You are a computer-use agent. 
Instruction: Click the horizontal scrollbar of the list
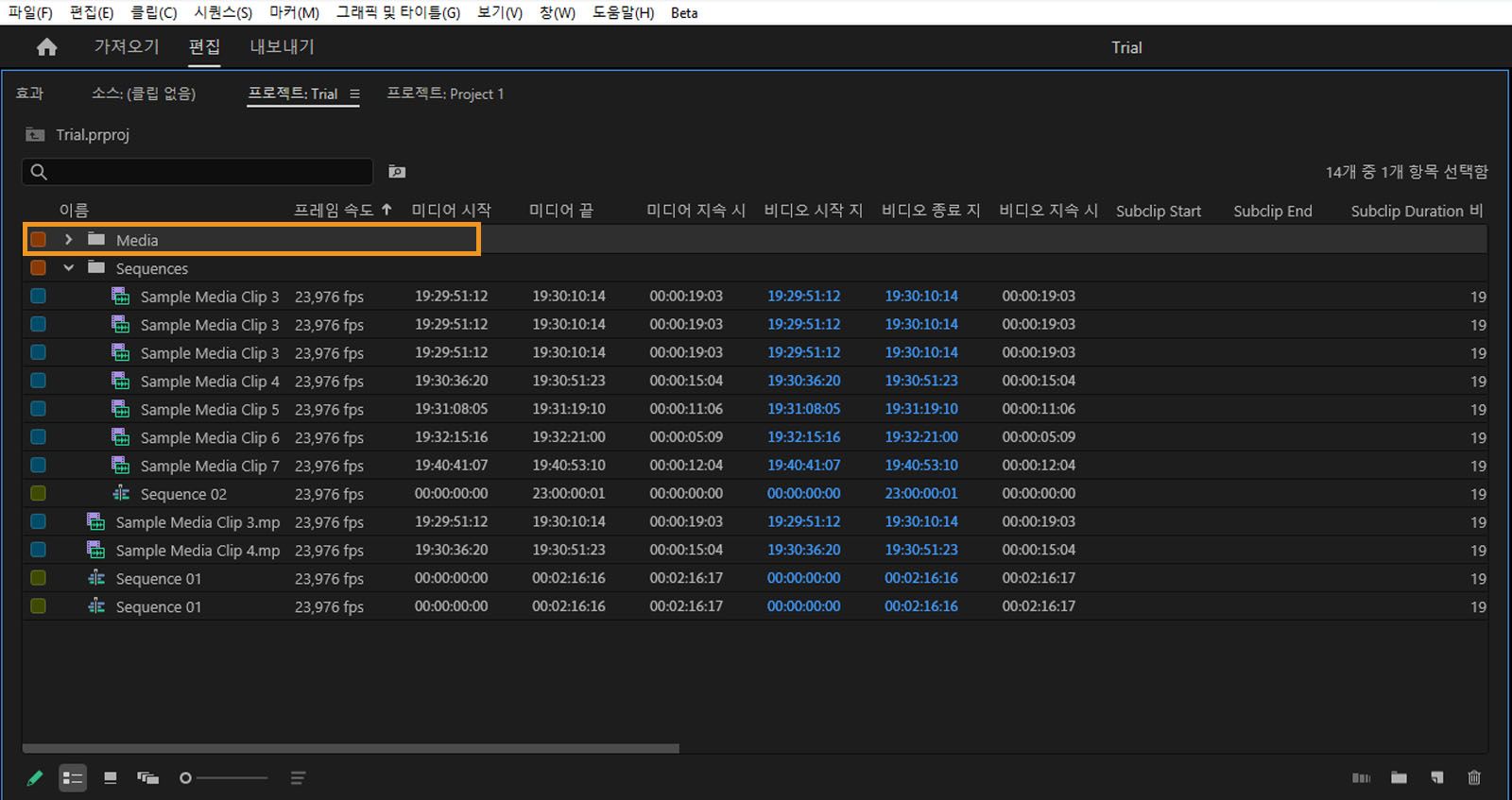[351, 748]
